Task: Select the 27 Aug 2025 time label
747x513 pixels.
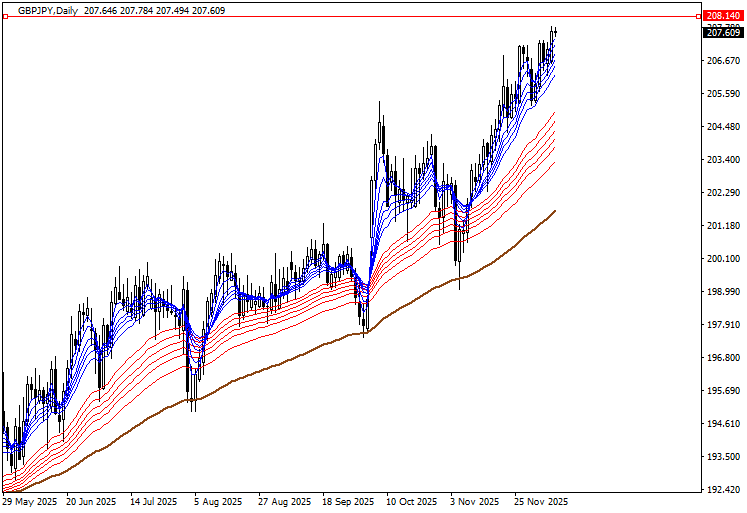Action: click(285, 501)
